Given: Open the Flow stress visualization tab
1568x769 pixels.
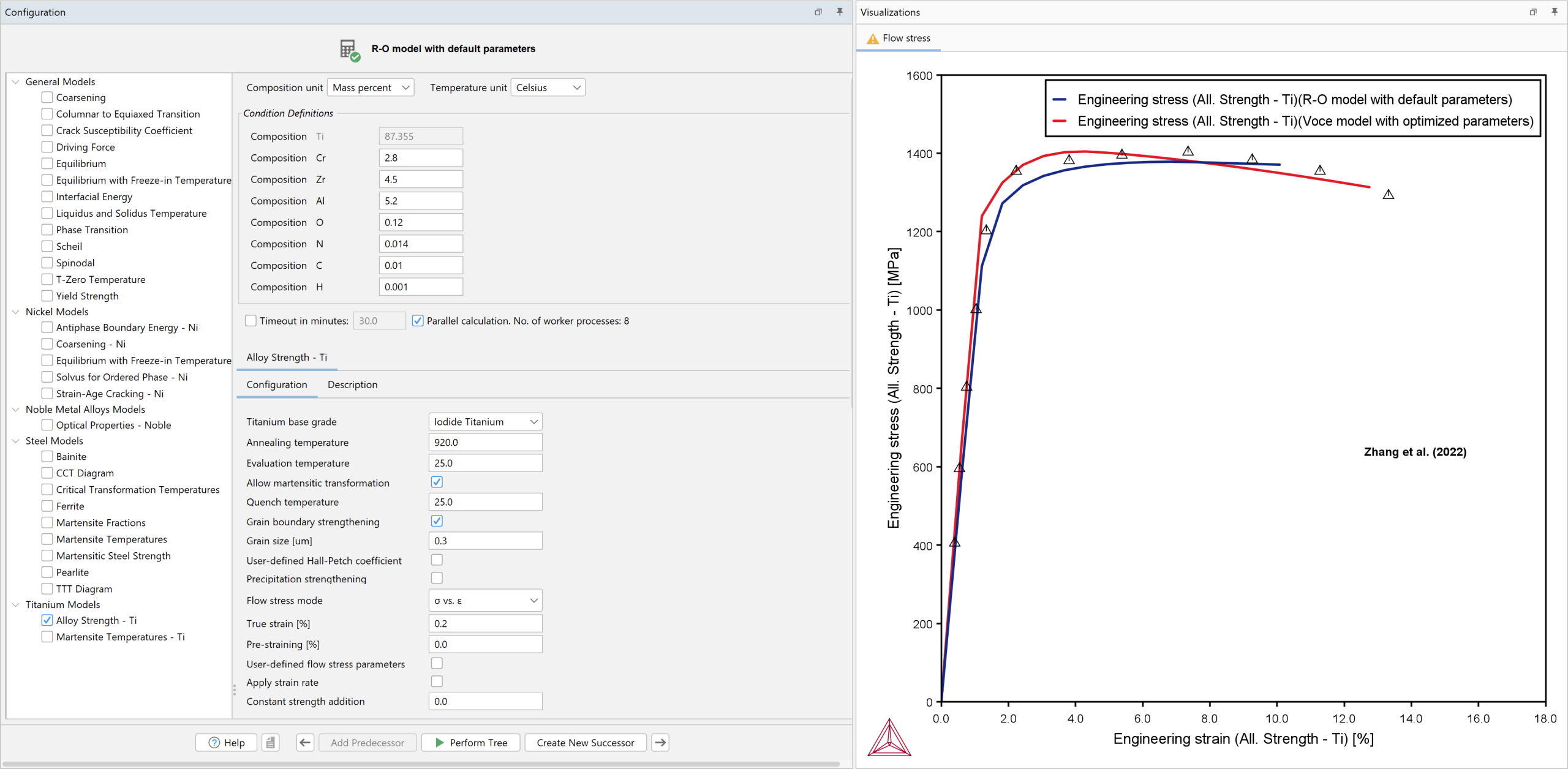Looking at the screenshot, I should 899,39.
